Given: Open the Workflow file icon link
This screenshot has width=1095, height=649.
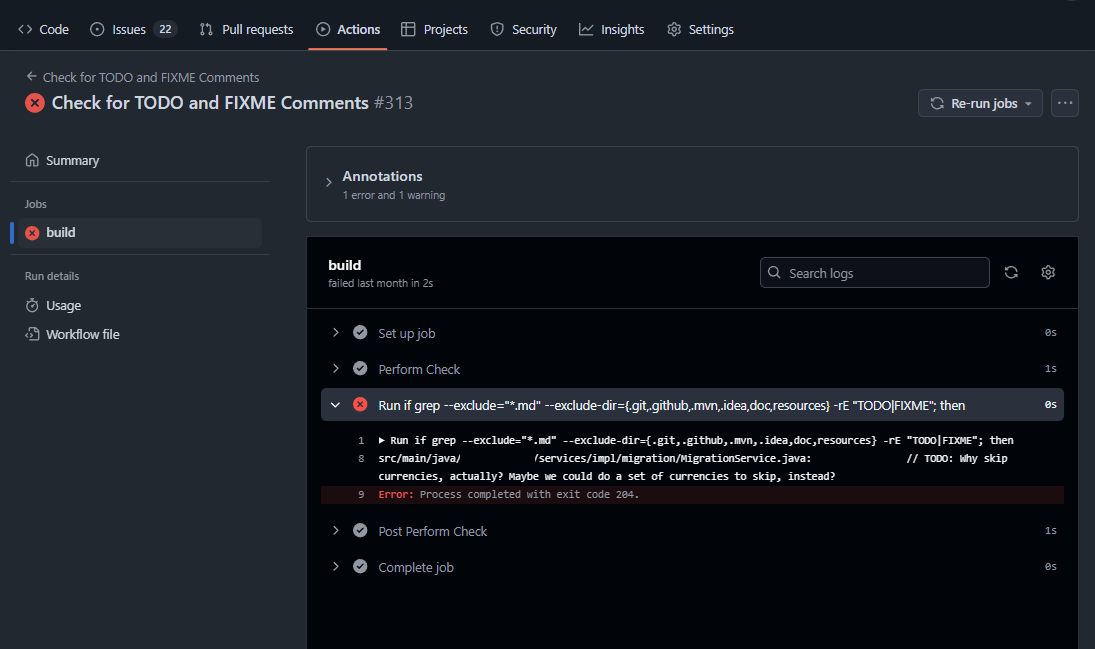Looking at the screenshot, I should pyautogui.click(x=32, y=334).
